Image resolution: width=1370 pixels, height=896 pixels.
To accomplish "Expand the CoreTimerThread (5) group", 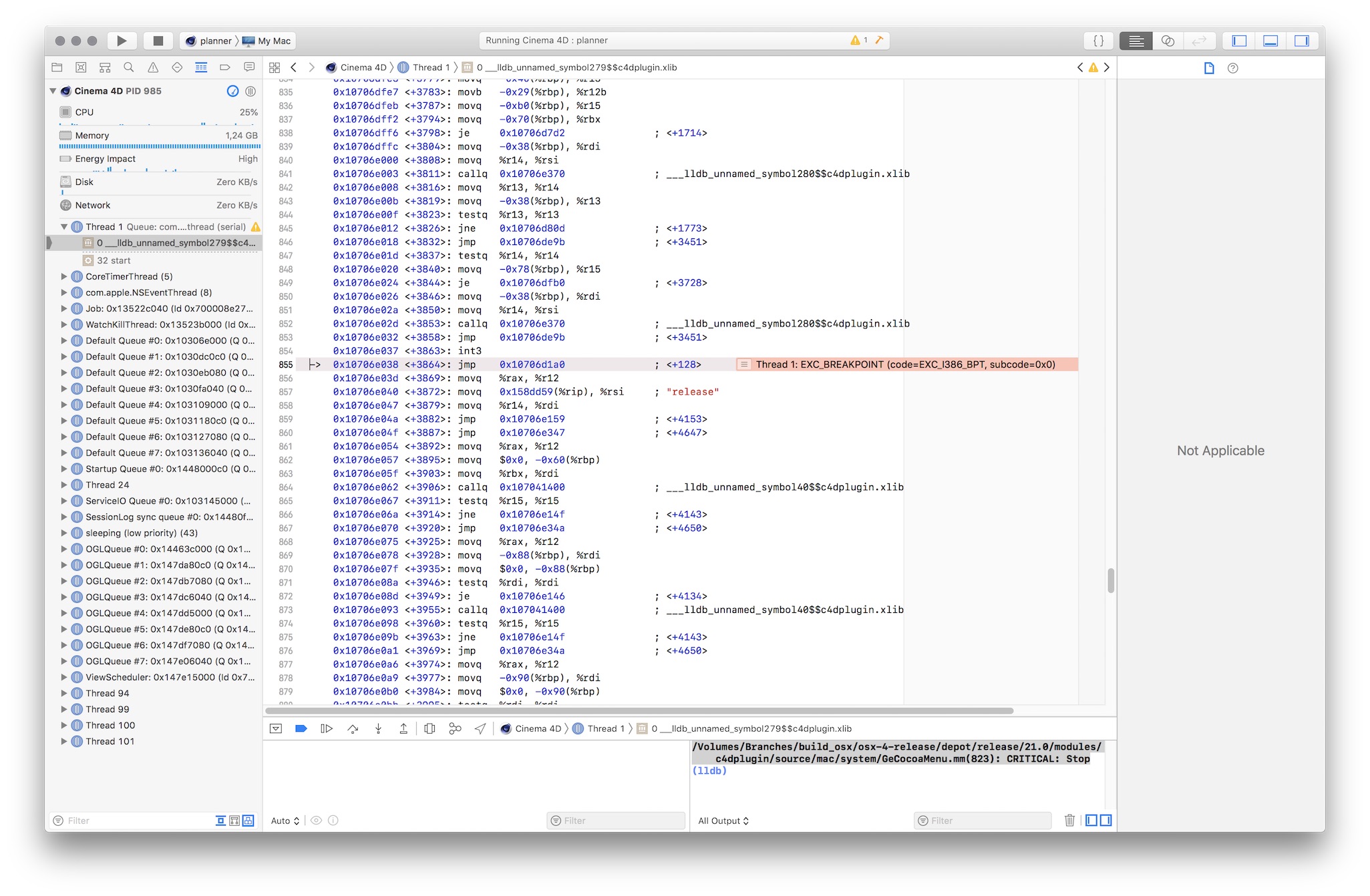I will pos(64,276).
